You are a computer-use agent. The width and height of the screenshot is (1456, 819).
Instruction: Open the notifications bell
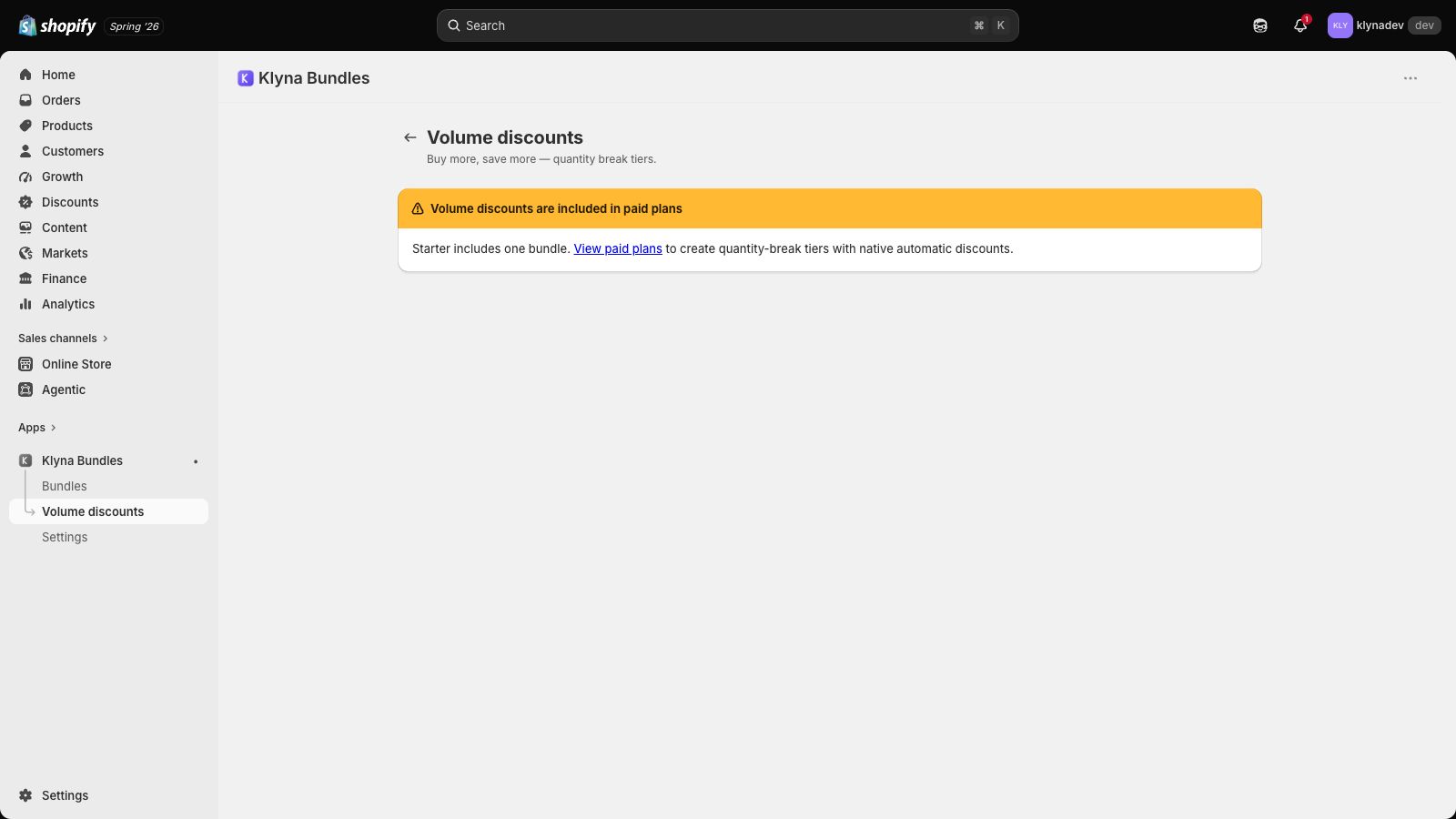(1300, 25)
